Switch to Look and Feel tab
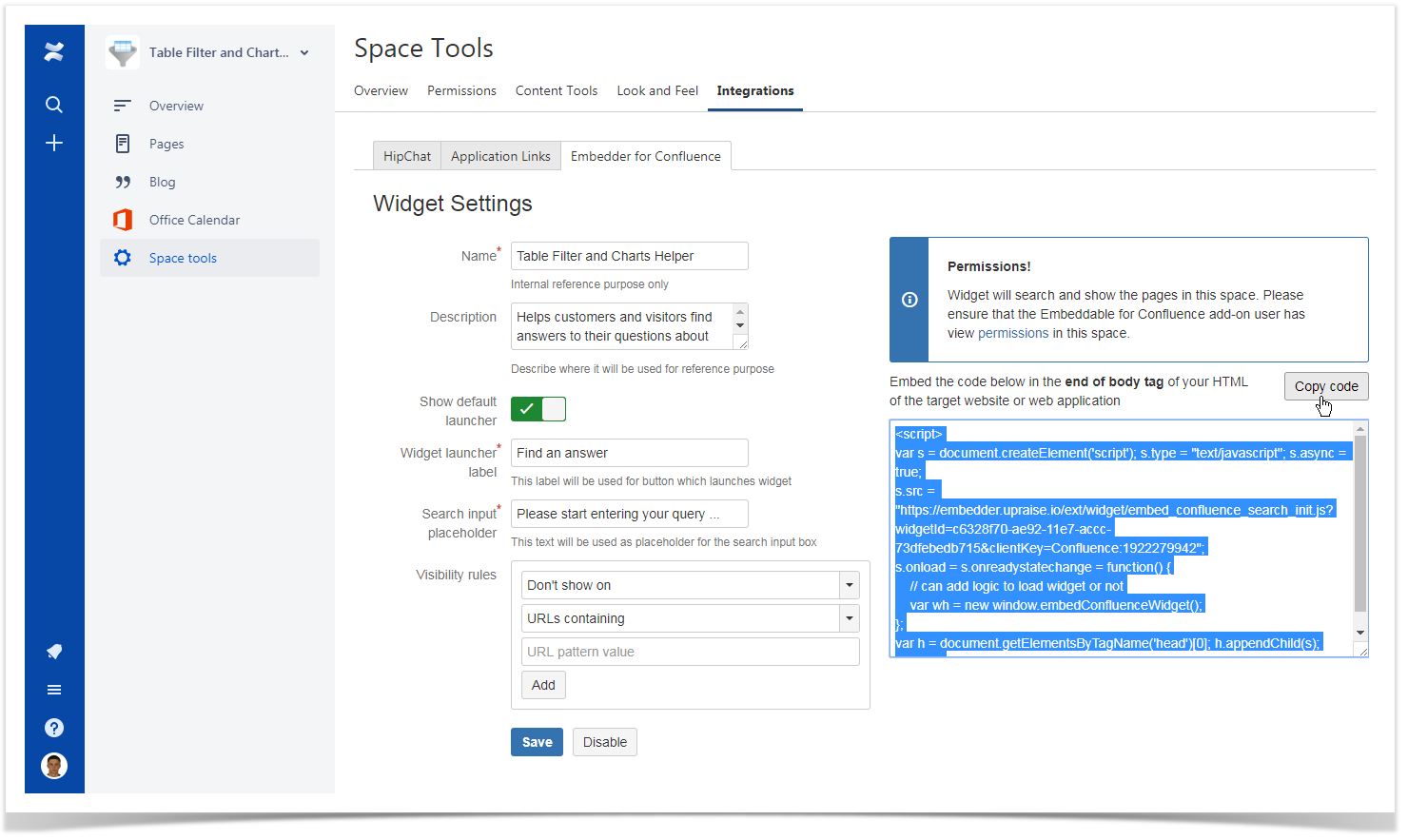Viewport: 1408px width, 840px height. (657, 91)
